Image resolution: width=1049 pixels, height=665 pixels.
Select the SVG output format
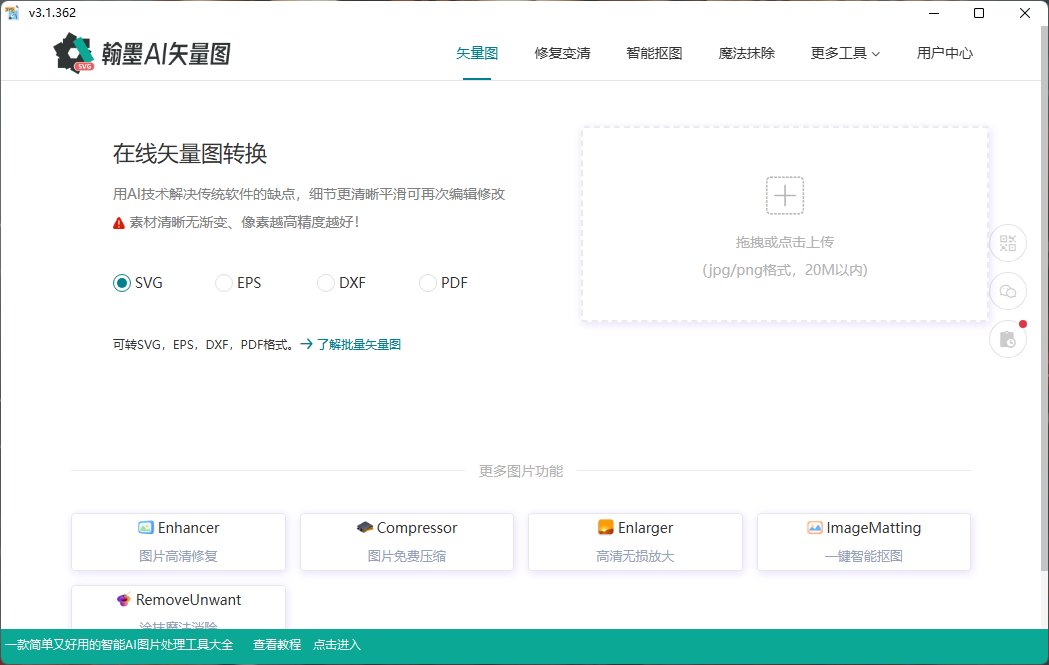(122, 283)
